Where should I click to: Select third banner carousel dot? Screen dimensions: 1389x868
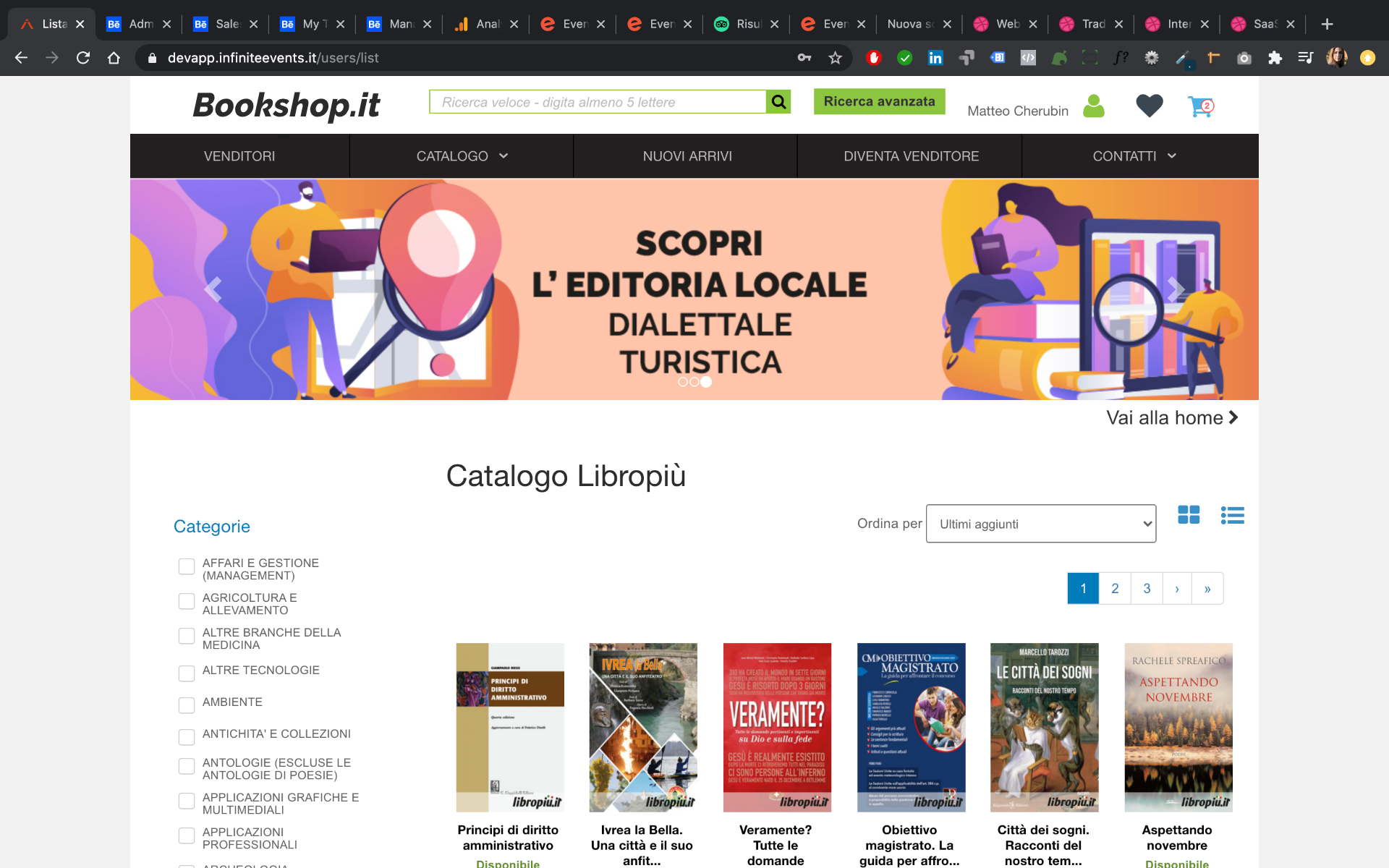pyautogui.click(x=706, y=382)
